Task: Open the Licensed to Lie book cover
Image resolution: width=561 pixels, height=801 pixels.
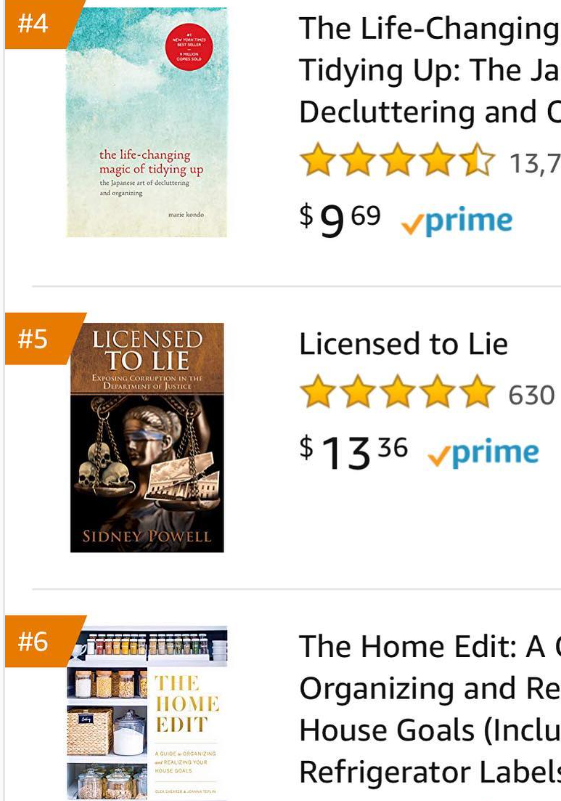Action: 147,437
